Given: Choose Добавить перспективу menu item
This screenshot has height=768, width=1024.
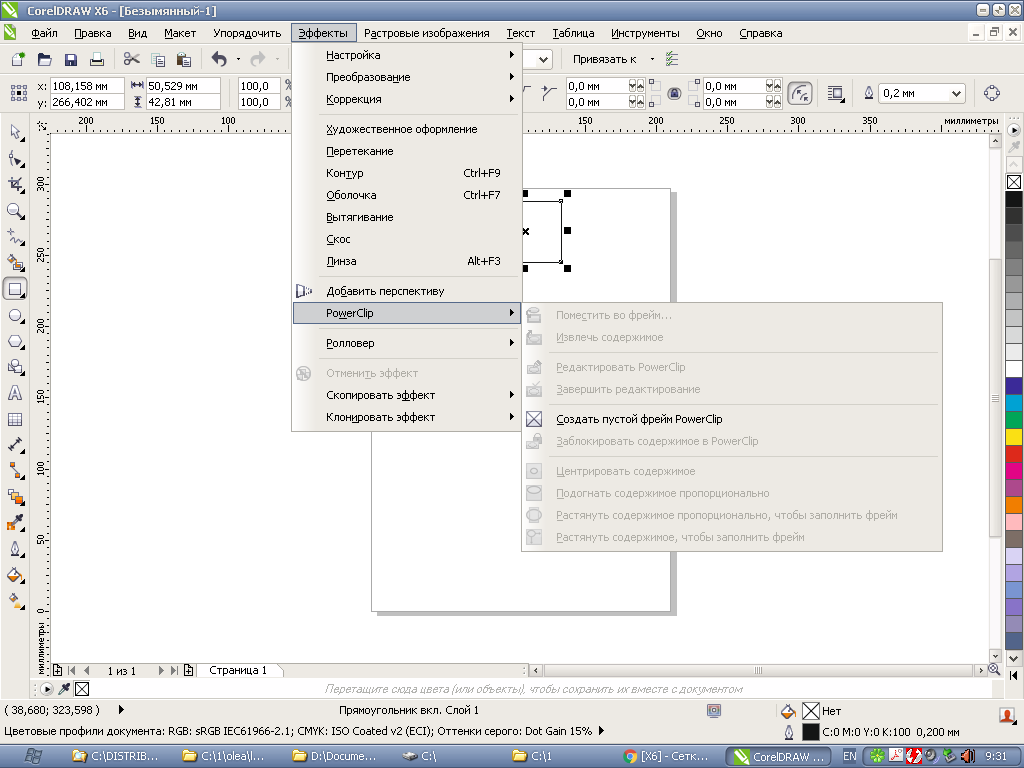Looking at the screenshot, I should coord(408,291).
